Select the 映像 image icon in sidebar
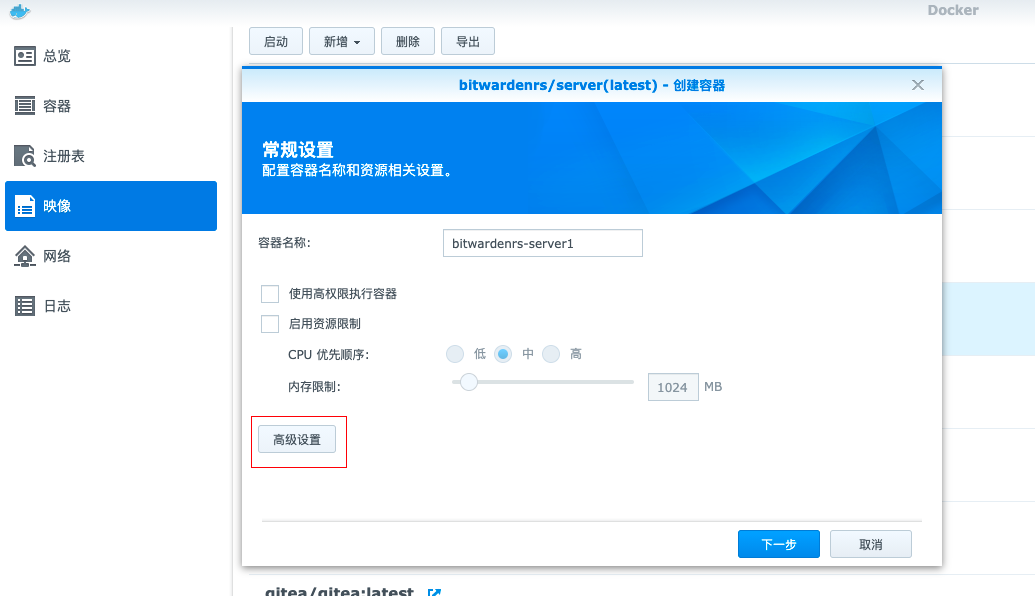Screen dimensions: 1035x596 point(25,206)
